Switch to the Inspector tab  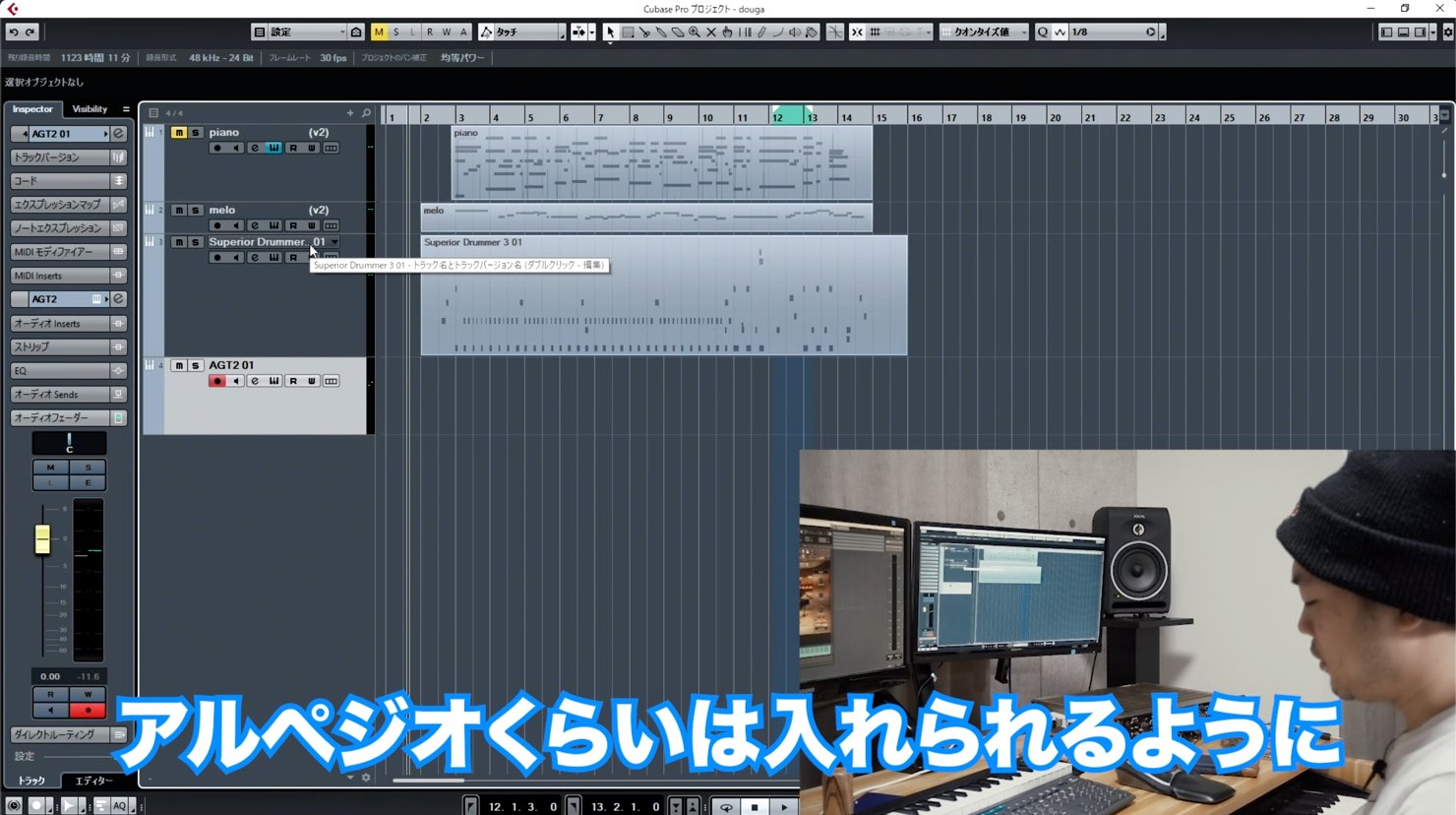click(x=32, y=109)
